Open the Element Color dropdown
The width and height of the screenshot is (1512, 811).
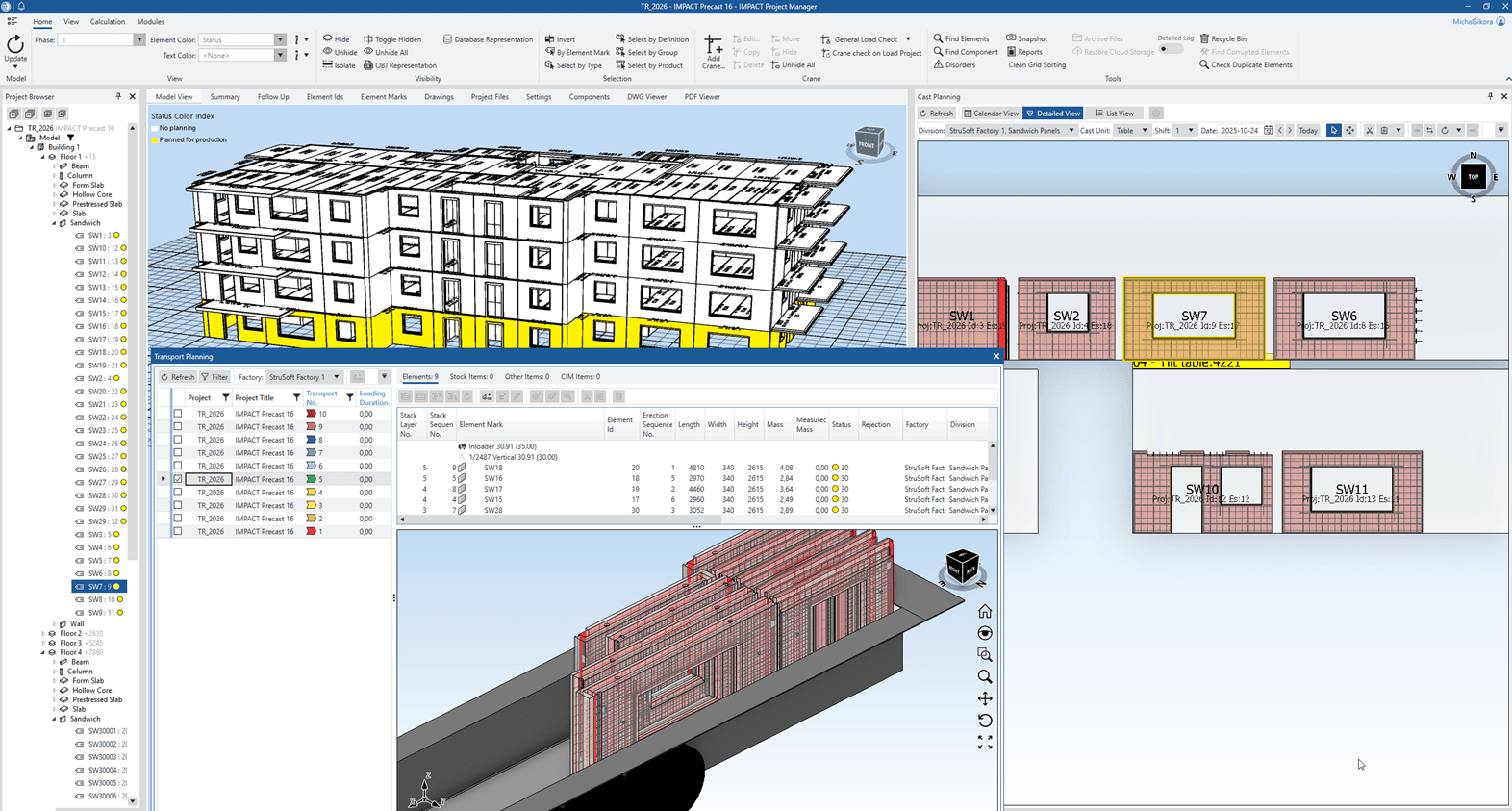pyautogui.click(x=280, y=40)
